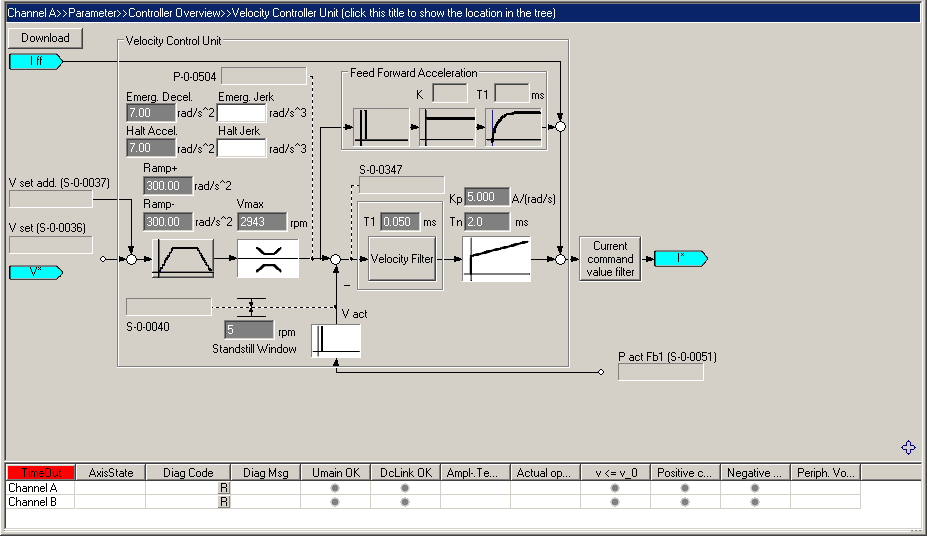Edit the Halt Accel. value field

pyautogui.click(x=151, y=148)
